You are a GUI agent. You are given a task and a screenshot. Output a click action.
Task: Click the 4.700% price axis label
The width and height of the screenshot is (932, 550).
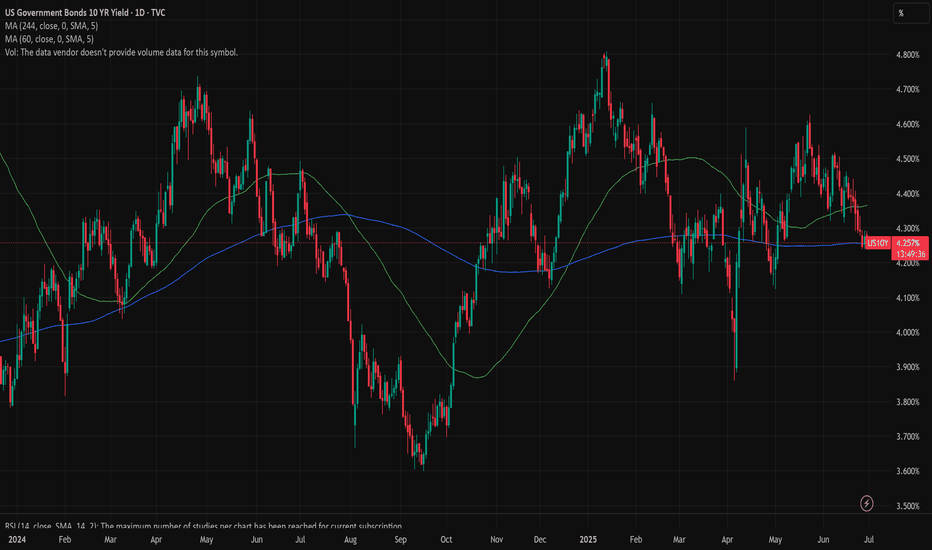[908, 89]
